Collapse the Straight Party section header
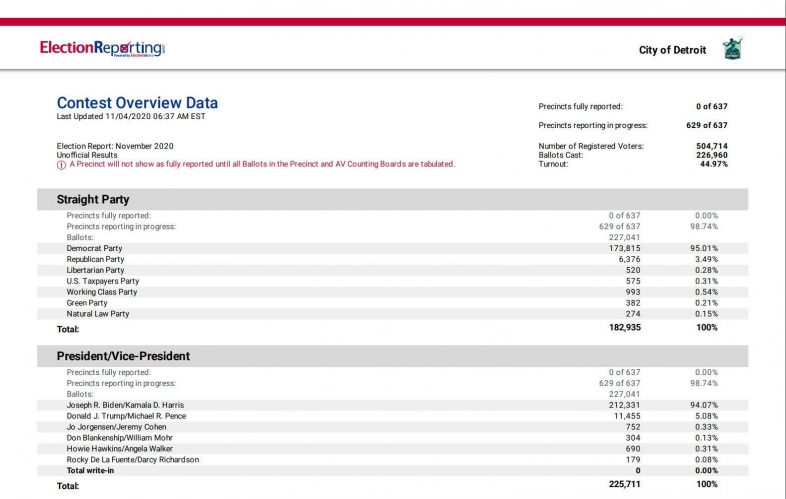The width and height of the screenshot is (786, 499). 392,199
